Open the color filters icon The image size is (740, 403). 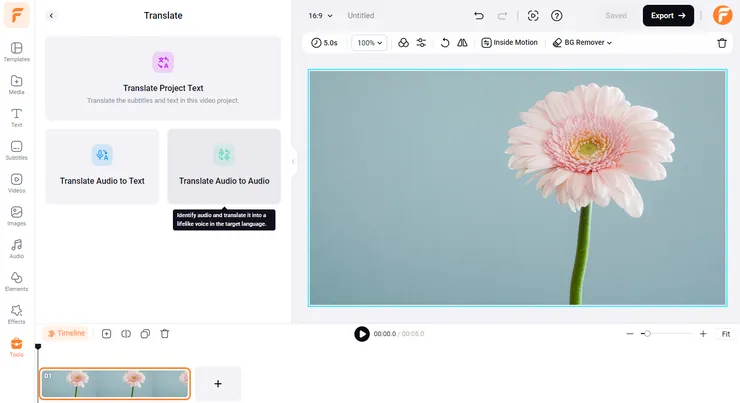(x=403, y=43)
